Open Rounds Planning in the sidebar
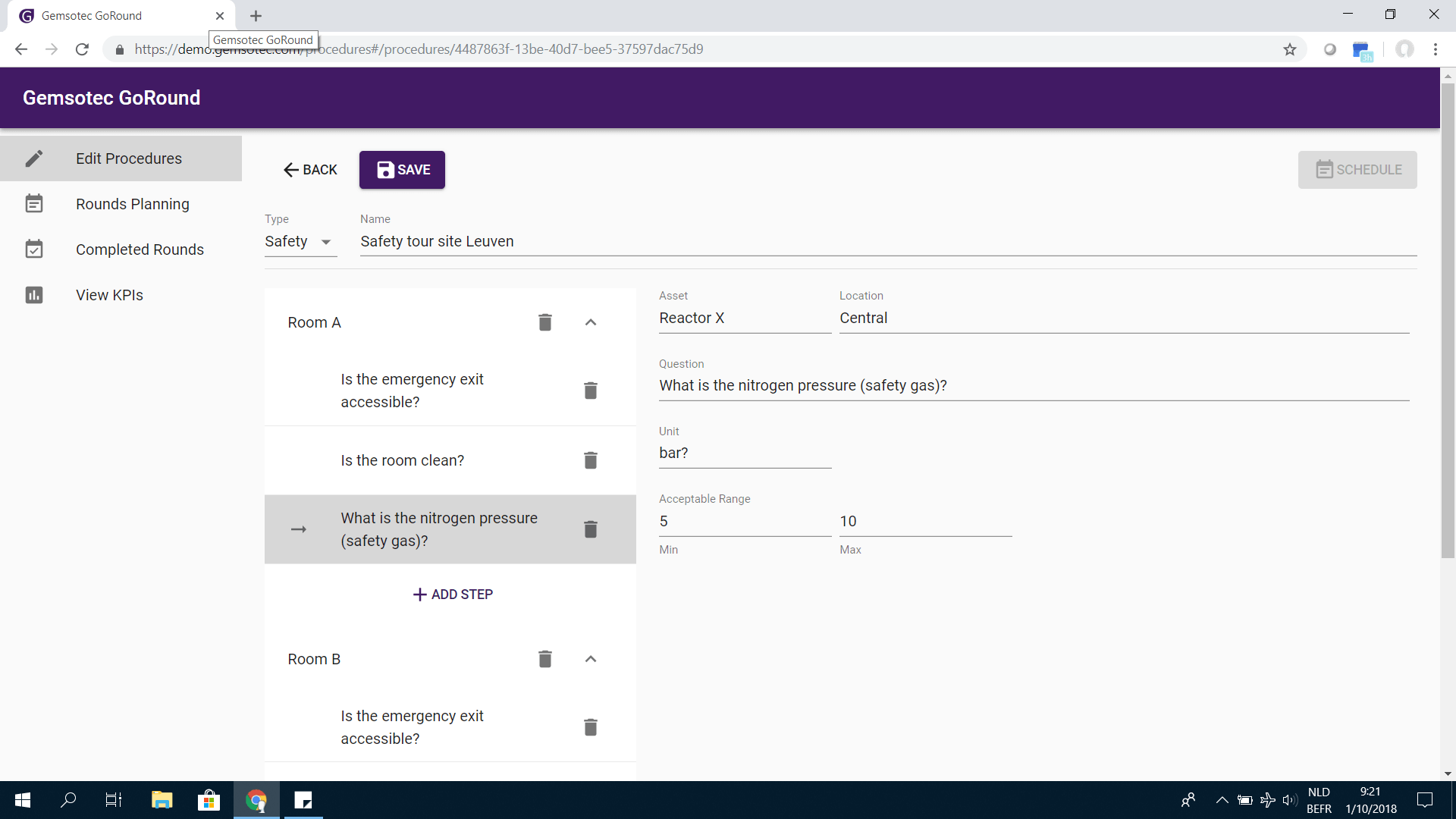This screenshot has width=1456, height=819. (x=121, y=204)
